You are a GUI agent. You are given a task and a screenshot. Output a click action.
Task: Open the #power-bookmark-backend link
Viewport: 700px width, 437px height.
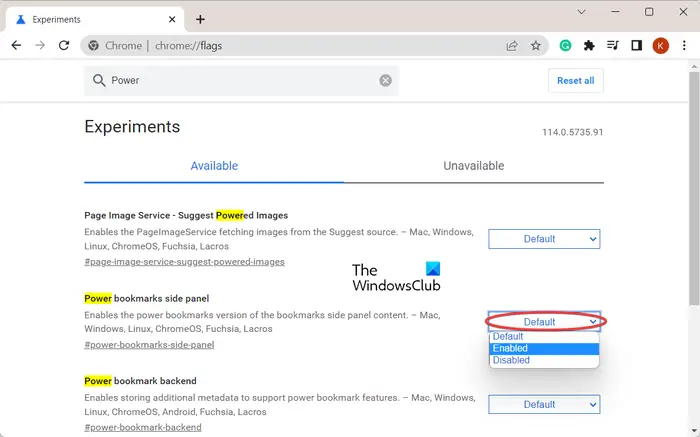(143, 427)
